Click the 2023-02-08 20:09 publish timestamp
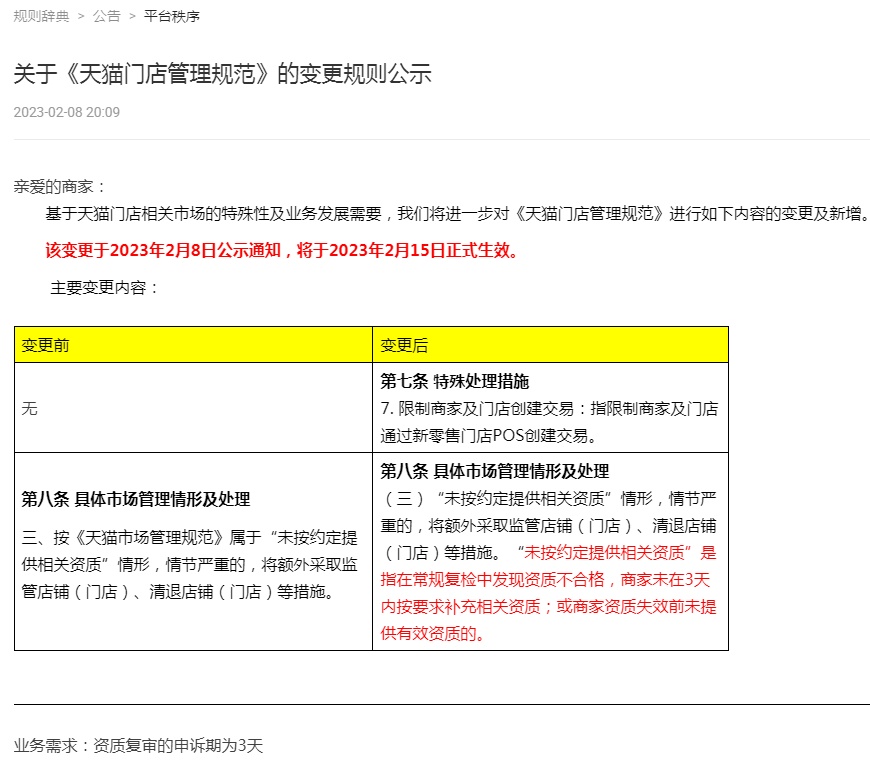Viewport: 870px width, 769px height. [x=67, y=112]
